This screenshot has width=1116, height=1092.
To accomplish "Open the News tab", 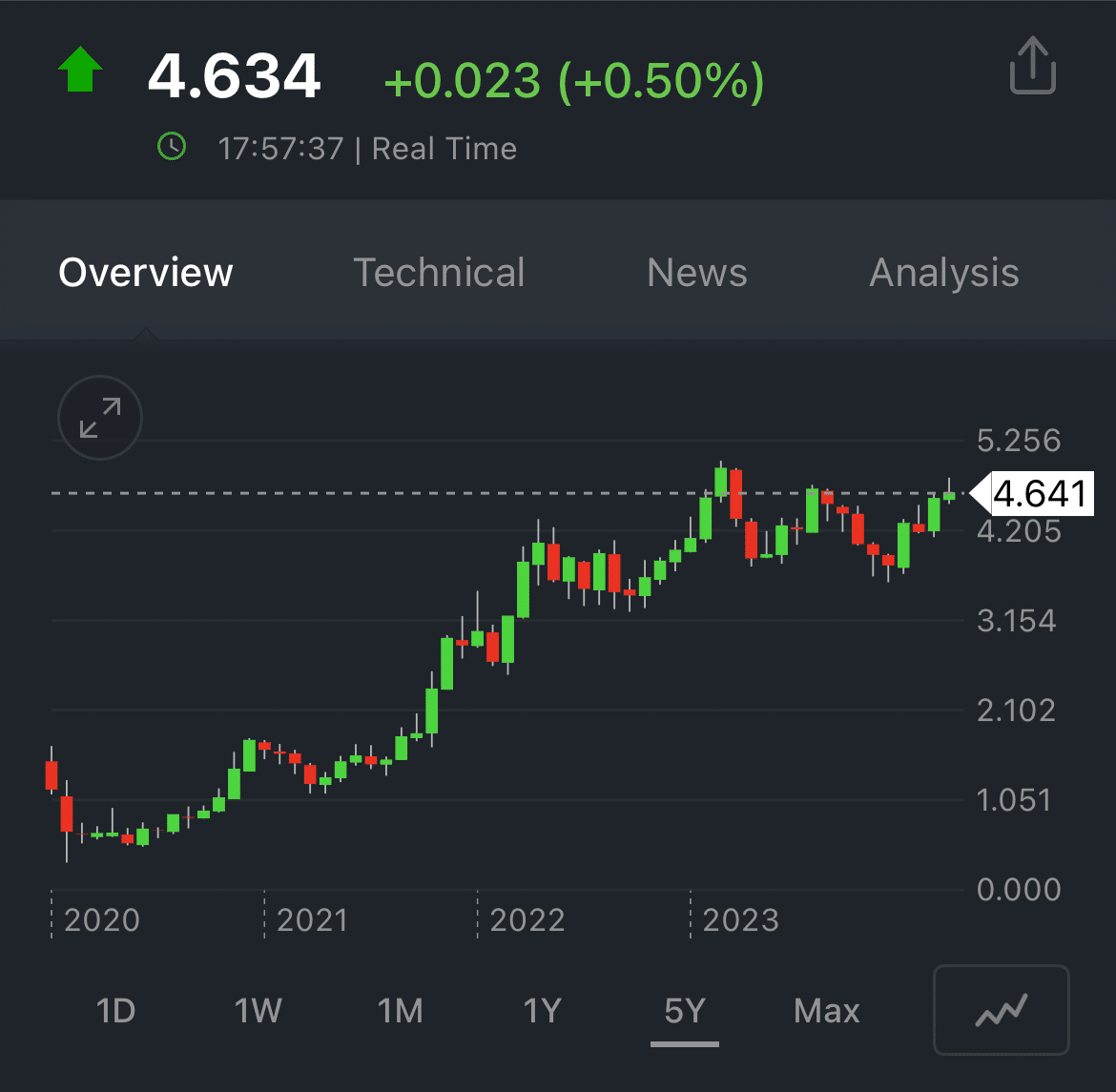I will [x=697, y=273].
